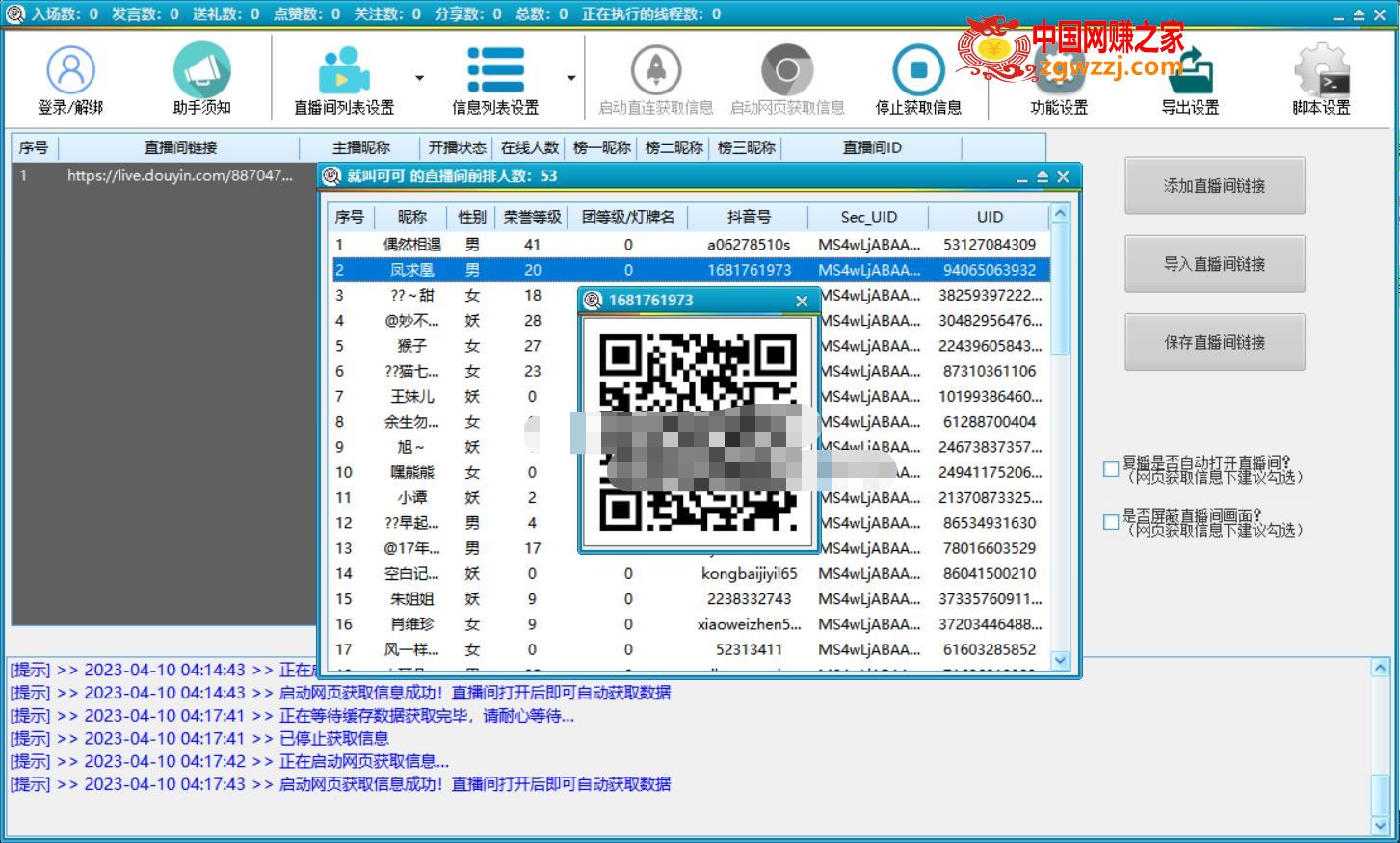The width and height of the screenshot is (1400, 843).
Task: Open 直播间列表设置 camera icon
Action: (344, 71)
